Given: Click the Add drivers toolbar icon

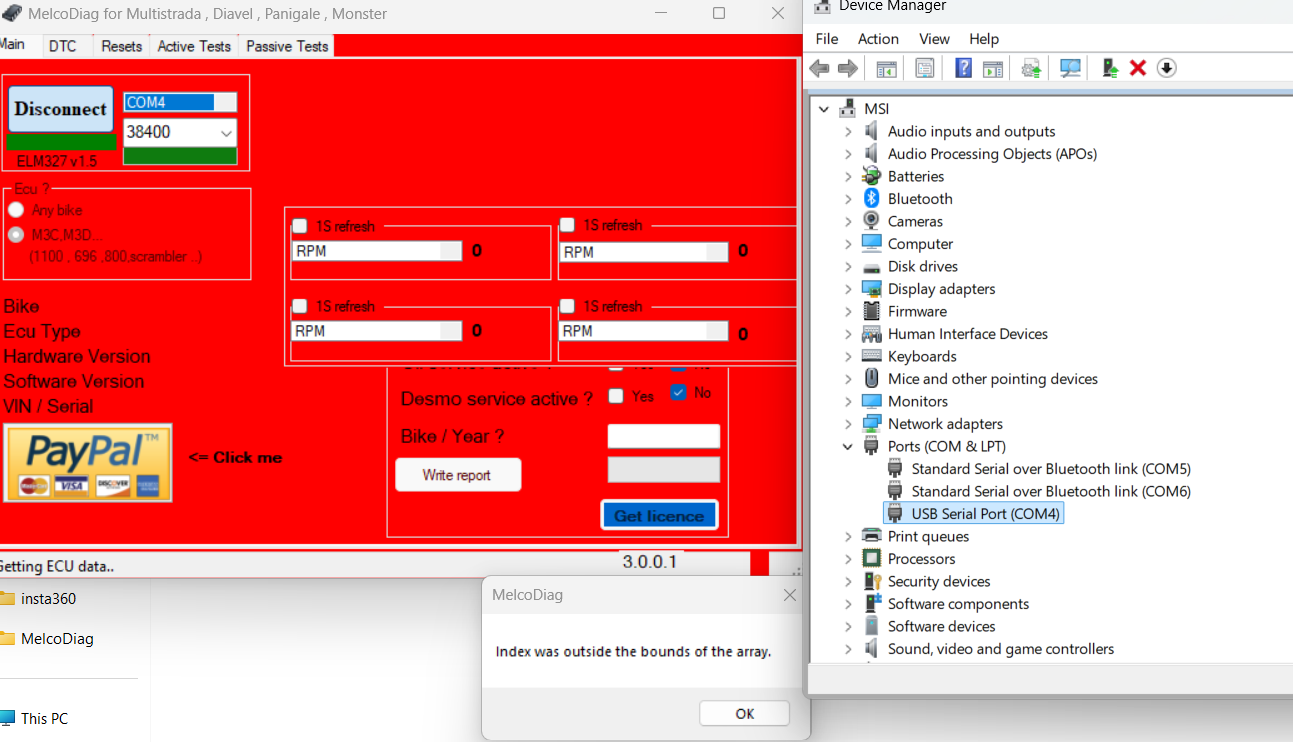Looking at the screenshot, I should point(1109,68).
